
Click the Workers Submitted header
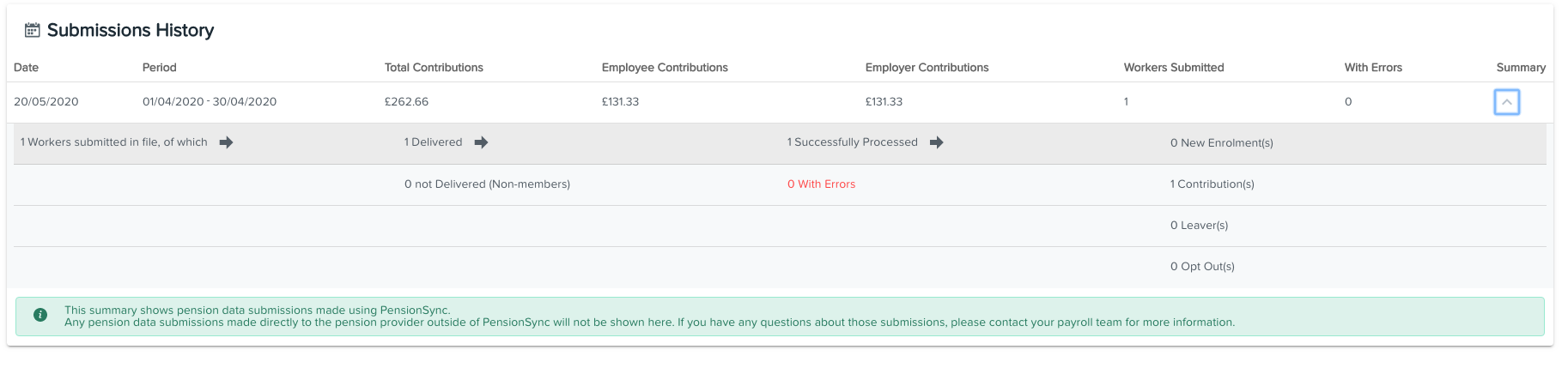(x=1174, y=68)
